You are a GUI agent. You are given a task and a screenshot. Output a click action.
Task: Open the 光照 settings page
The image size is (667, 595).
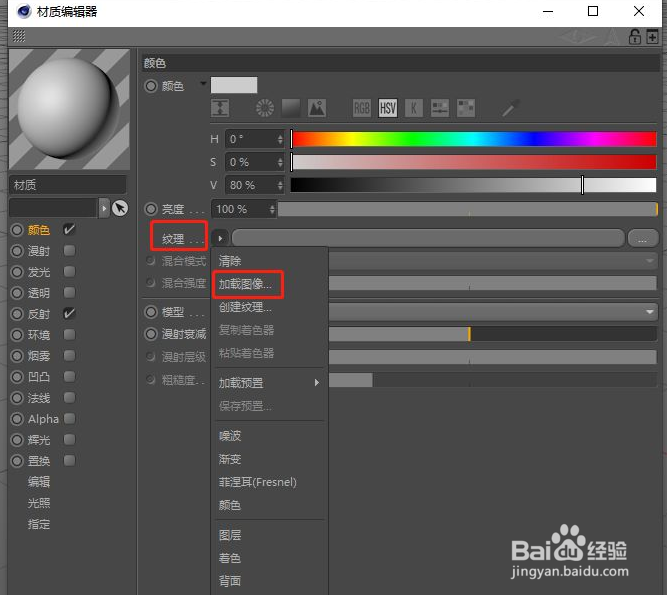tap(39, 503)
